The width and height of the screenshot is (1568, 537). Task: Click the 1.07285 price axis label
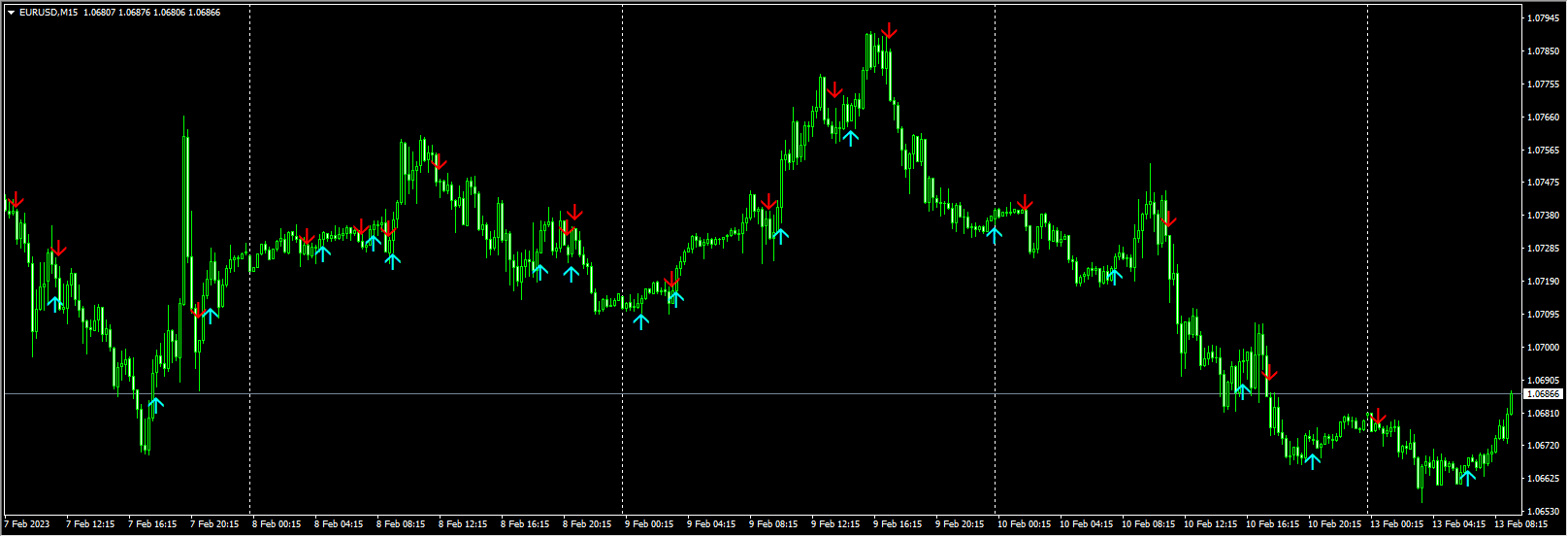1543,249
